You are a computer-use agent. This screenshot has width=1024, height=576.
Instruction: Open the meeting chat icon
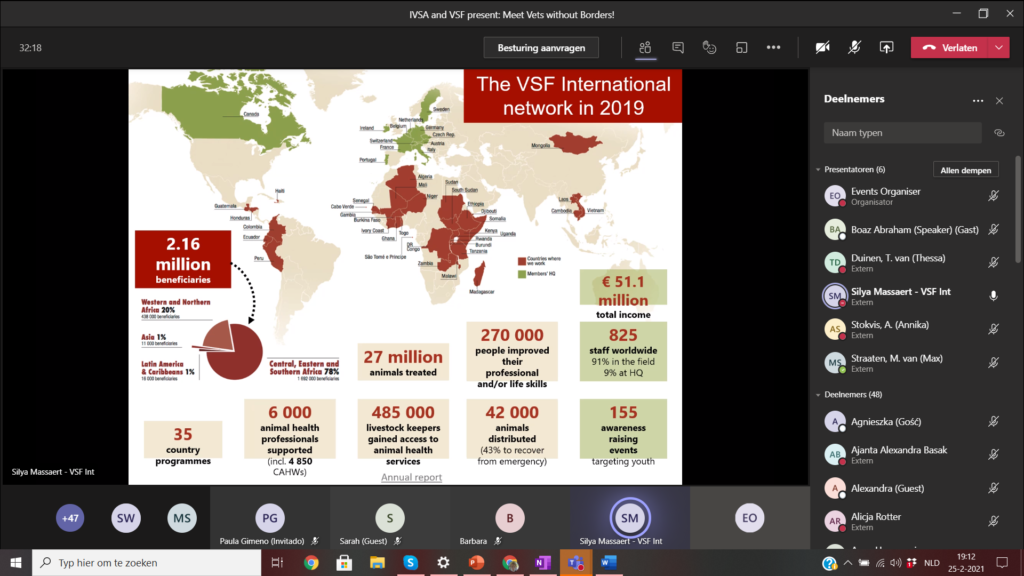tap(678, 47)
